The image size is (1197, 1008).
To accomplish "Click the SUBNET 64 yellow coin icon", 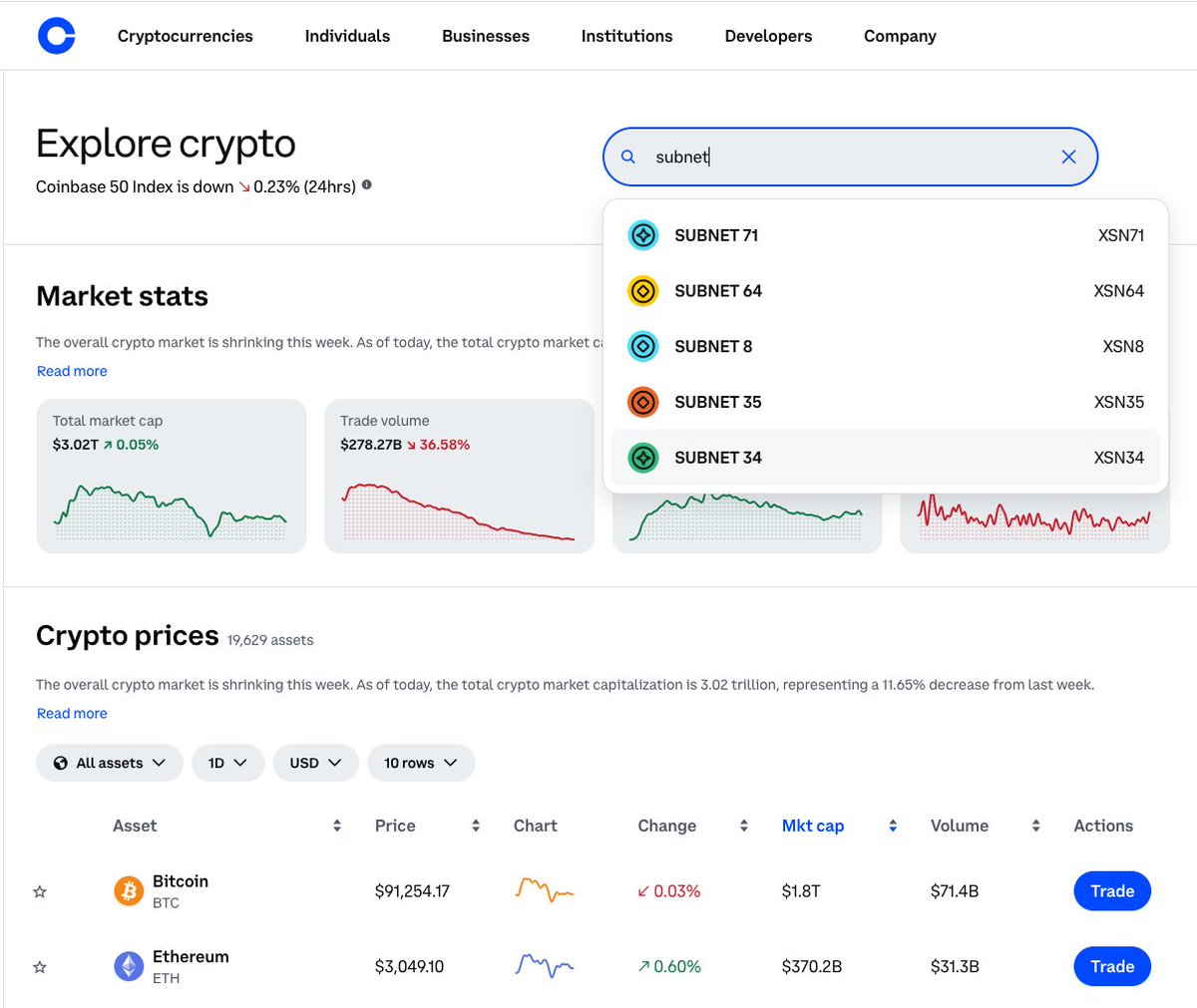I will tap(643, 291).
